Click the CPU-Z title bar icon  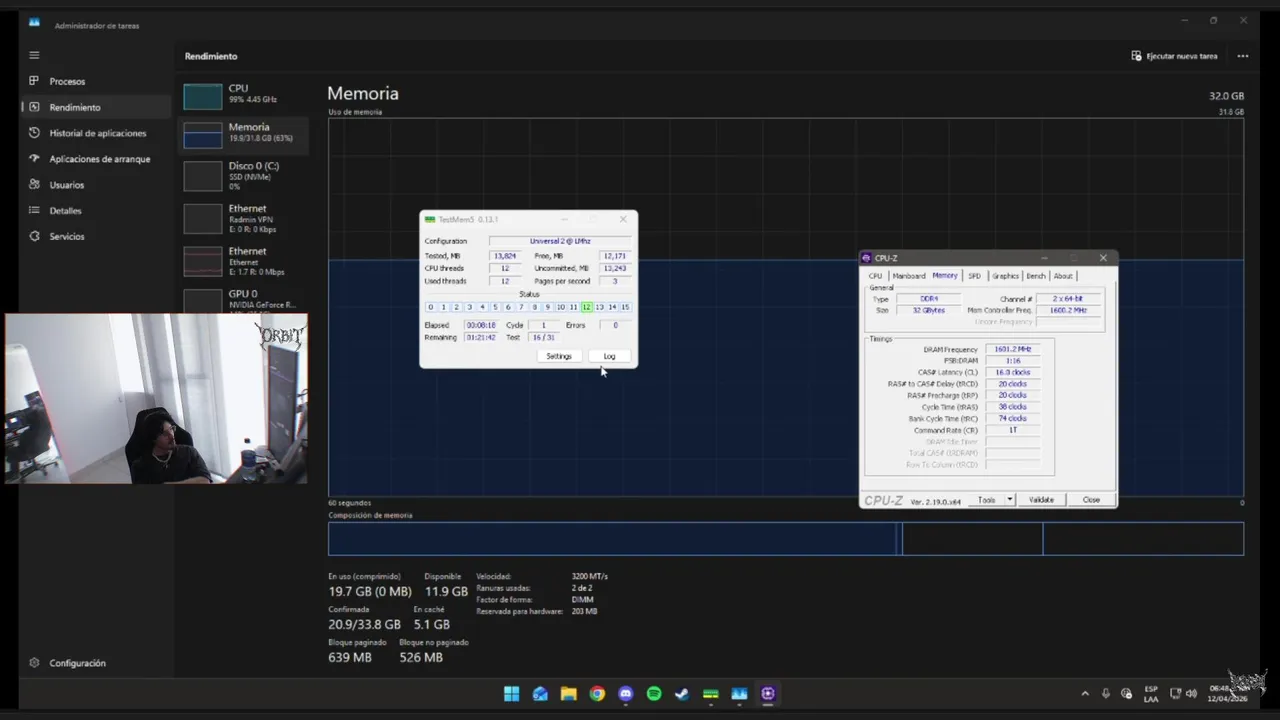click(x=867, y=258)
